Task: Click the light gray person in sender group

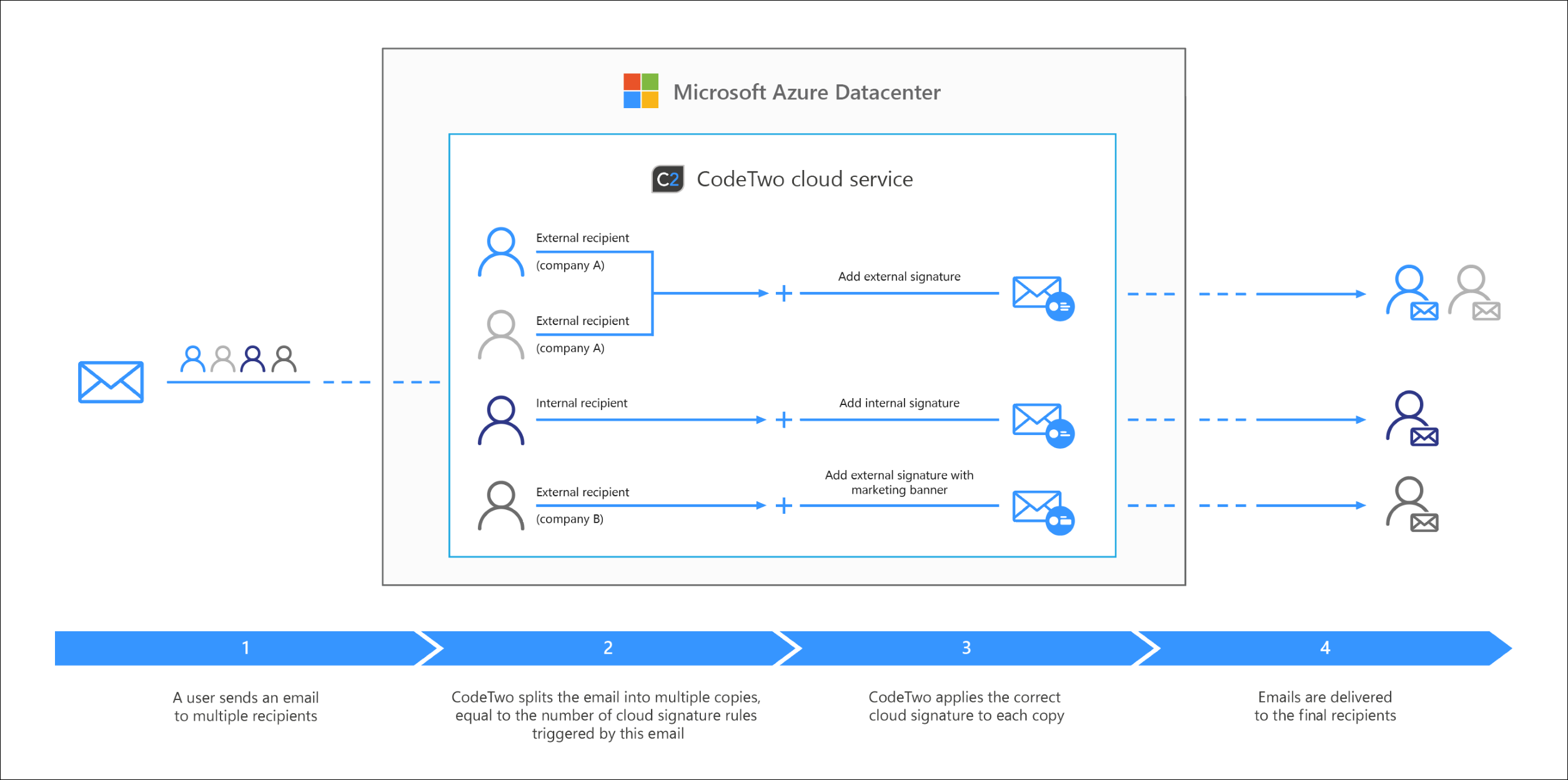Action: (223, 359)
